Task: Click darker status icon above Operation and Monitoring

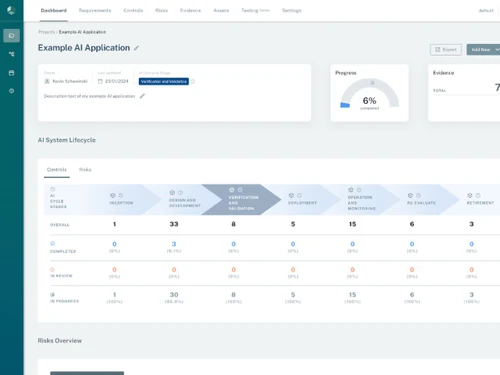Action: [x=351, y=190]
